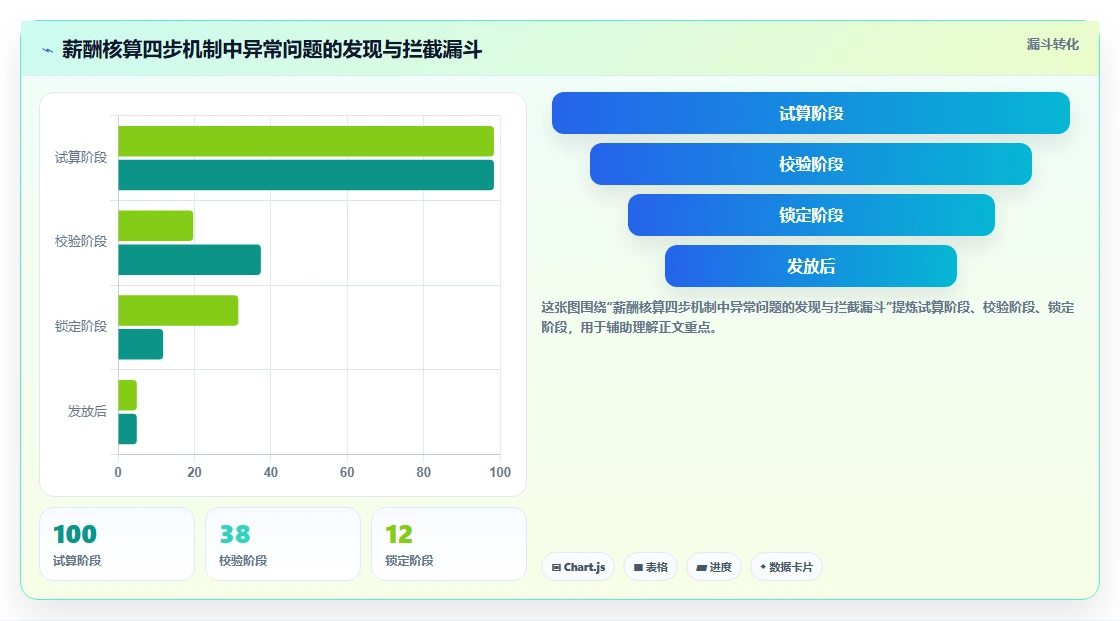The height and width of the screenshot is (621, 1120).
Task: Click the 进度 tag
Action: pos(714,567)
